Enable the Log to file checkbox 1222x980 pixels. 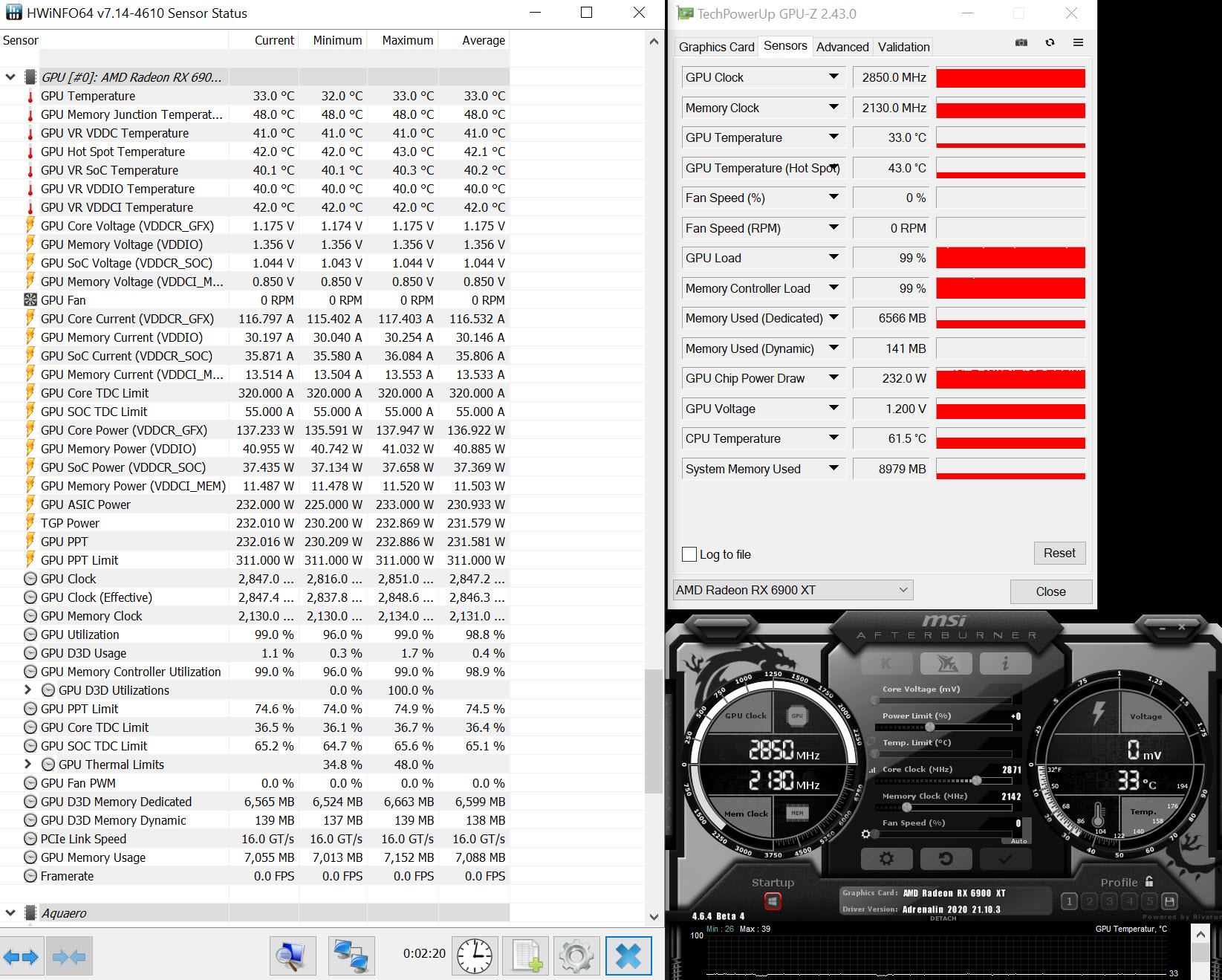click(689, 554)
